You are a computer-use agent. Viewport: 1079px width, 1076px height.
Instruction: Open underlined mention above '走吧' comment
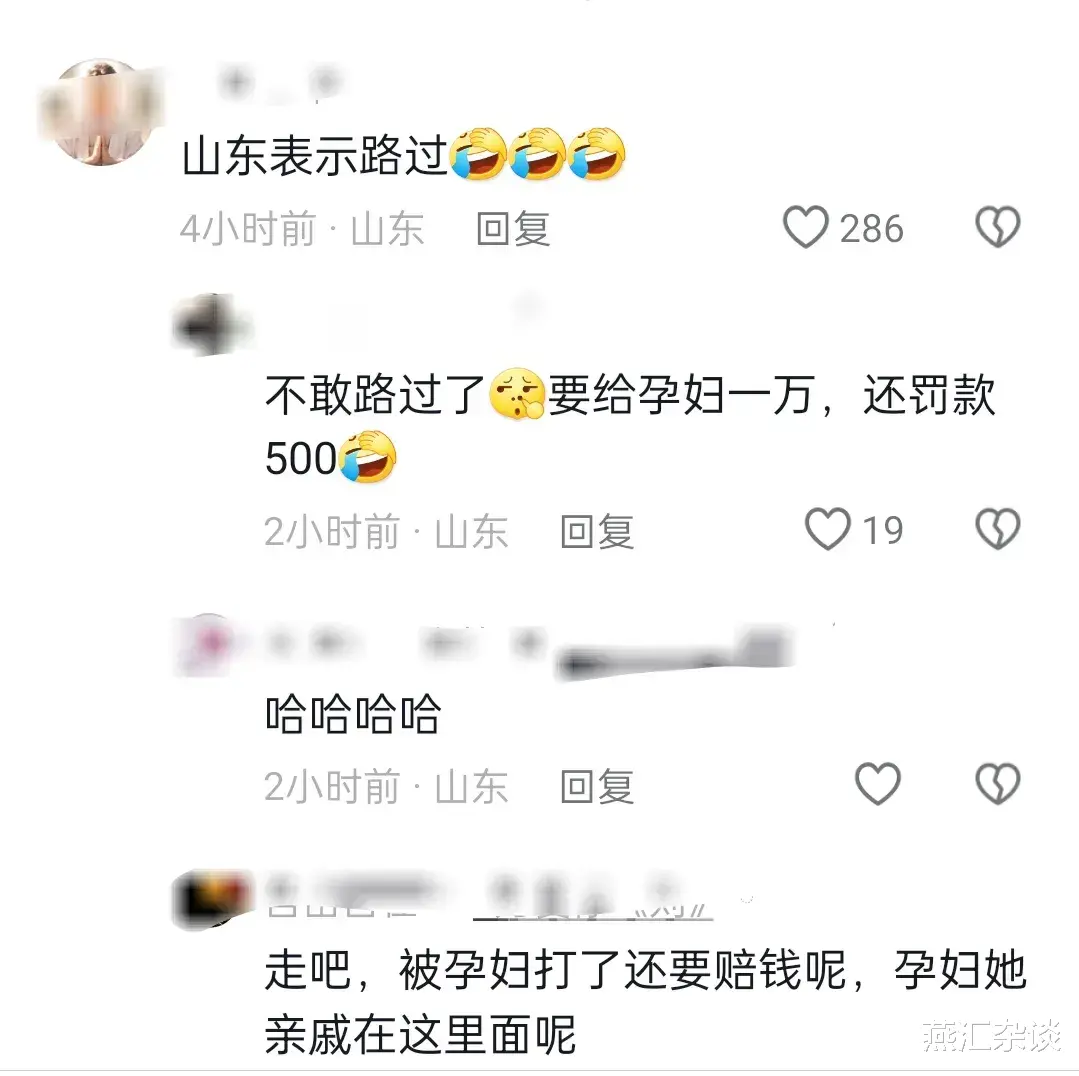[x=592, y=898]
